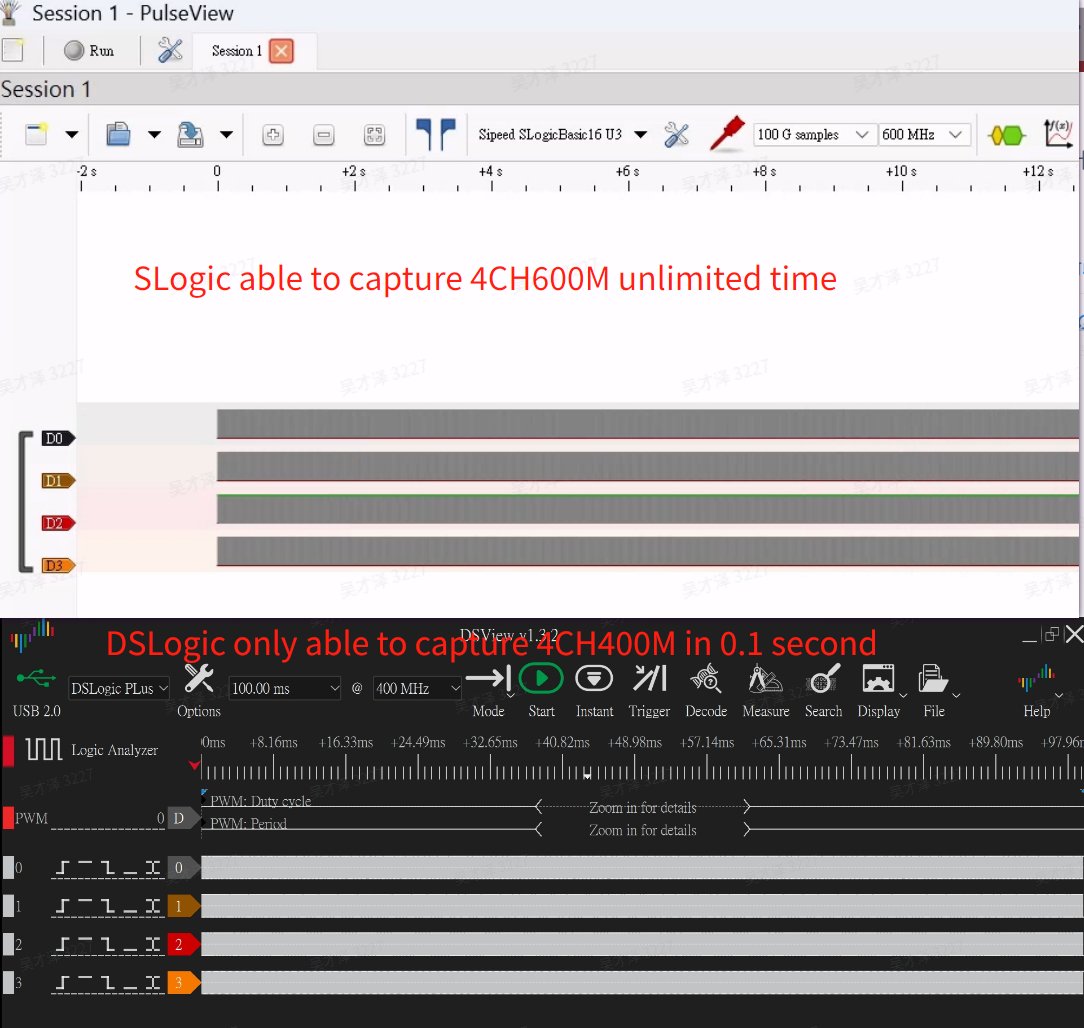Select the D1 channel label
Viewport: 1084px width, 1028px height.
coord(58,480)
